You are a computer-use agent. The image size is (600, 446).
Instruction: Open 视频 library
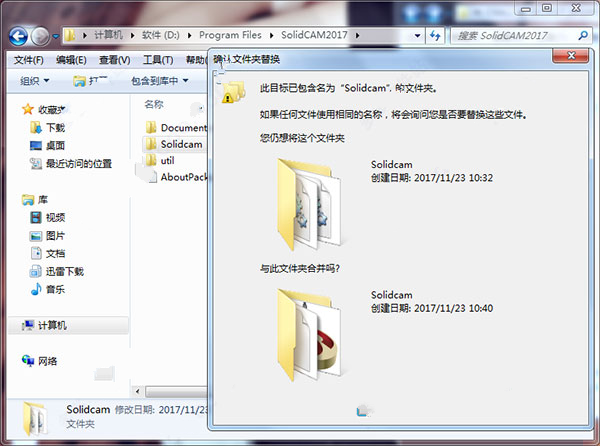coord(55,218)
